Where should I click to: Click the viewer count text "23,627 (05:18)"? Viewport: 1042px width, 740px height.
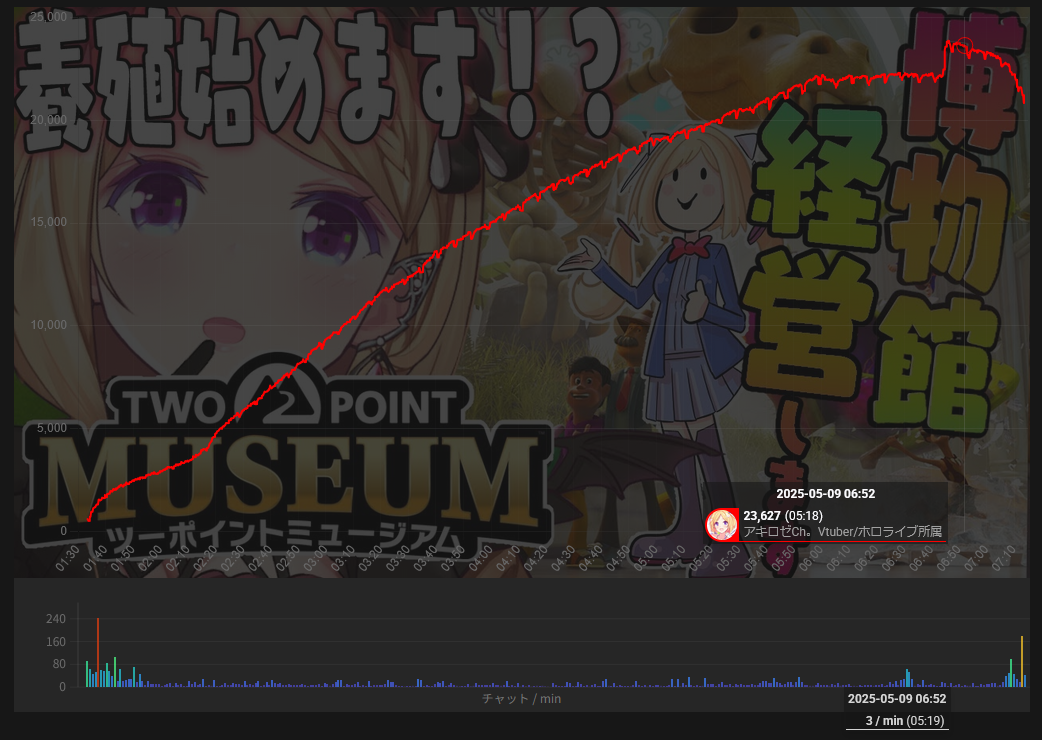coord(783,515)
